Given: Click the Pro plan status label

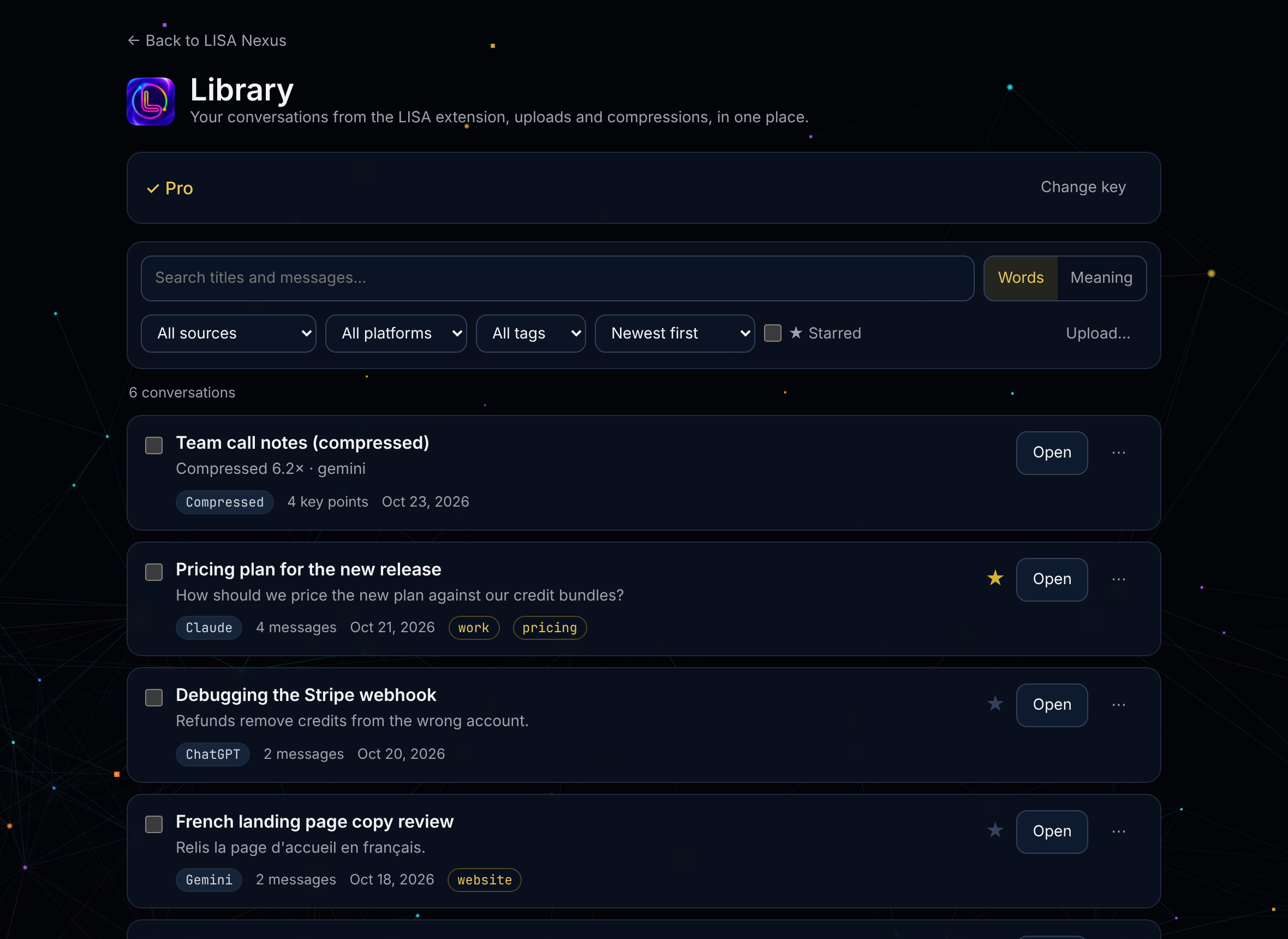Looking at the screenshot, I should (170, 188).
